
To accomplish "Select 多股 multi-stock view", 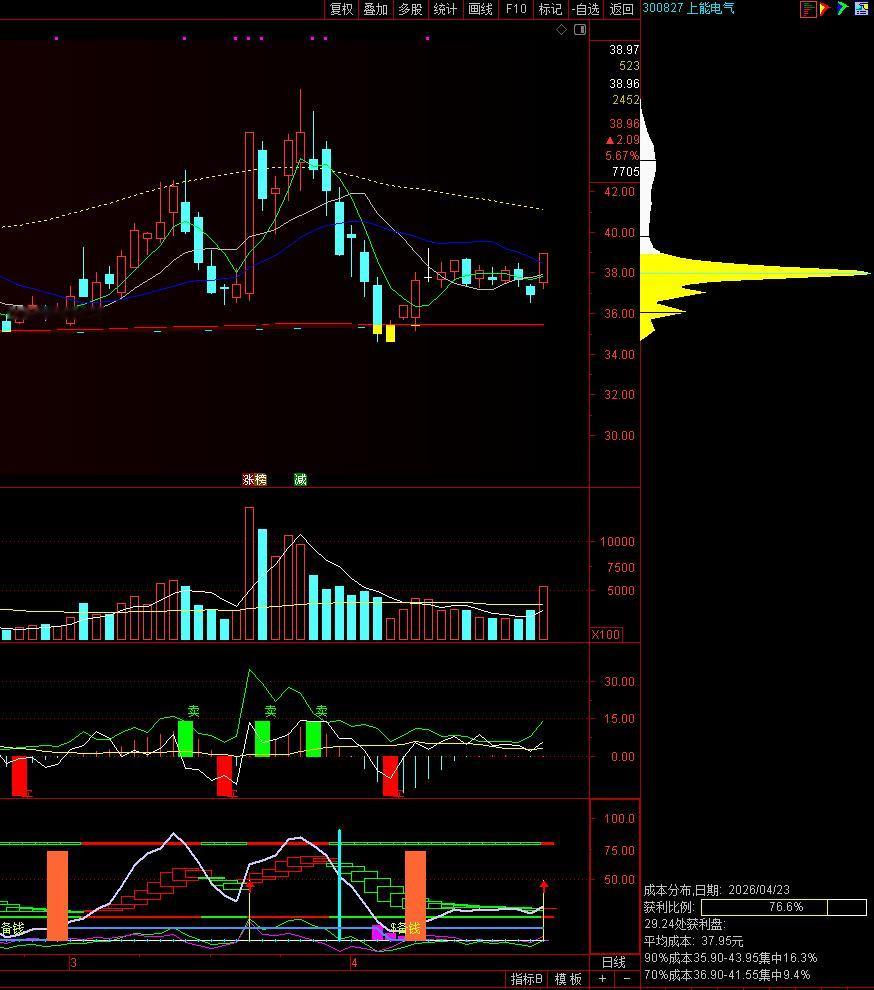I will [410, 9].
